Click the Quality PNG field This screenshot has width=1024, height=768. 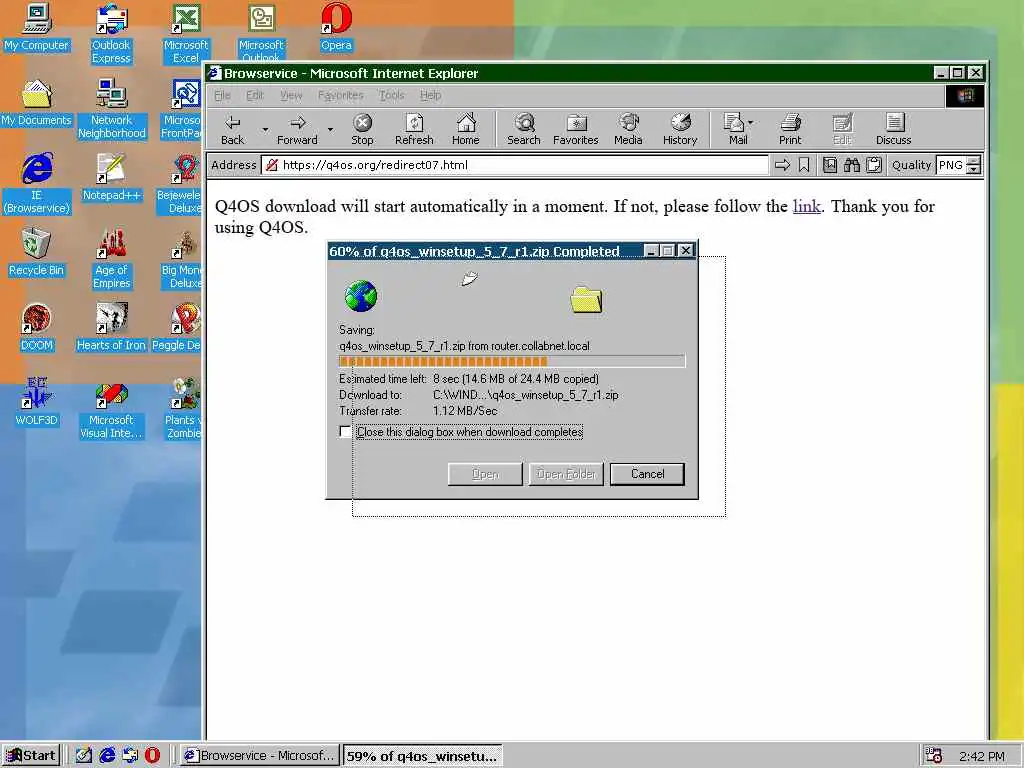coord(951,165)
